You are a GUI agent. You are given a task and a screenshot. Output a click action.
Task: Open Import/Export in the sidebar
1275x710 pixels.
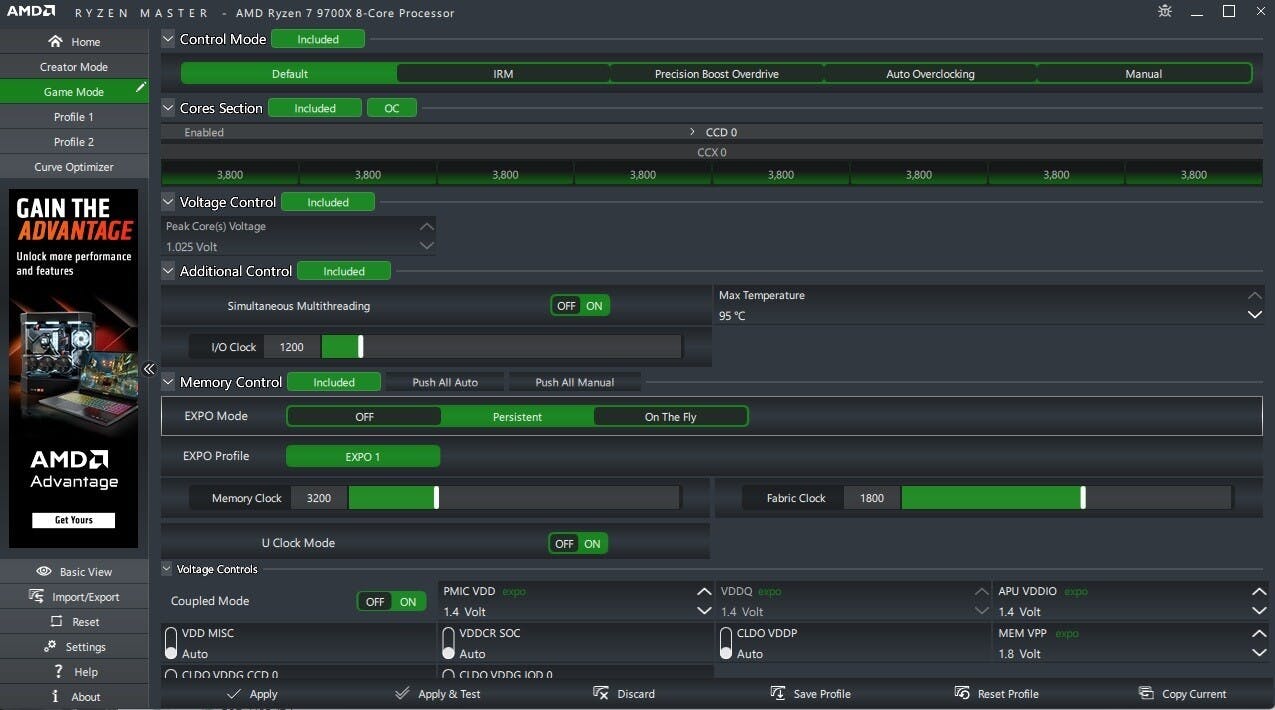[74, 597]
